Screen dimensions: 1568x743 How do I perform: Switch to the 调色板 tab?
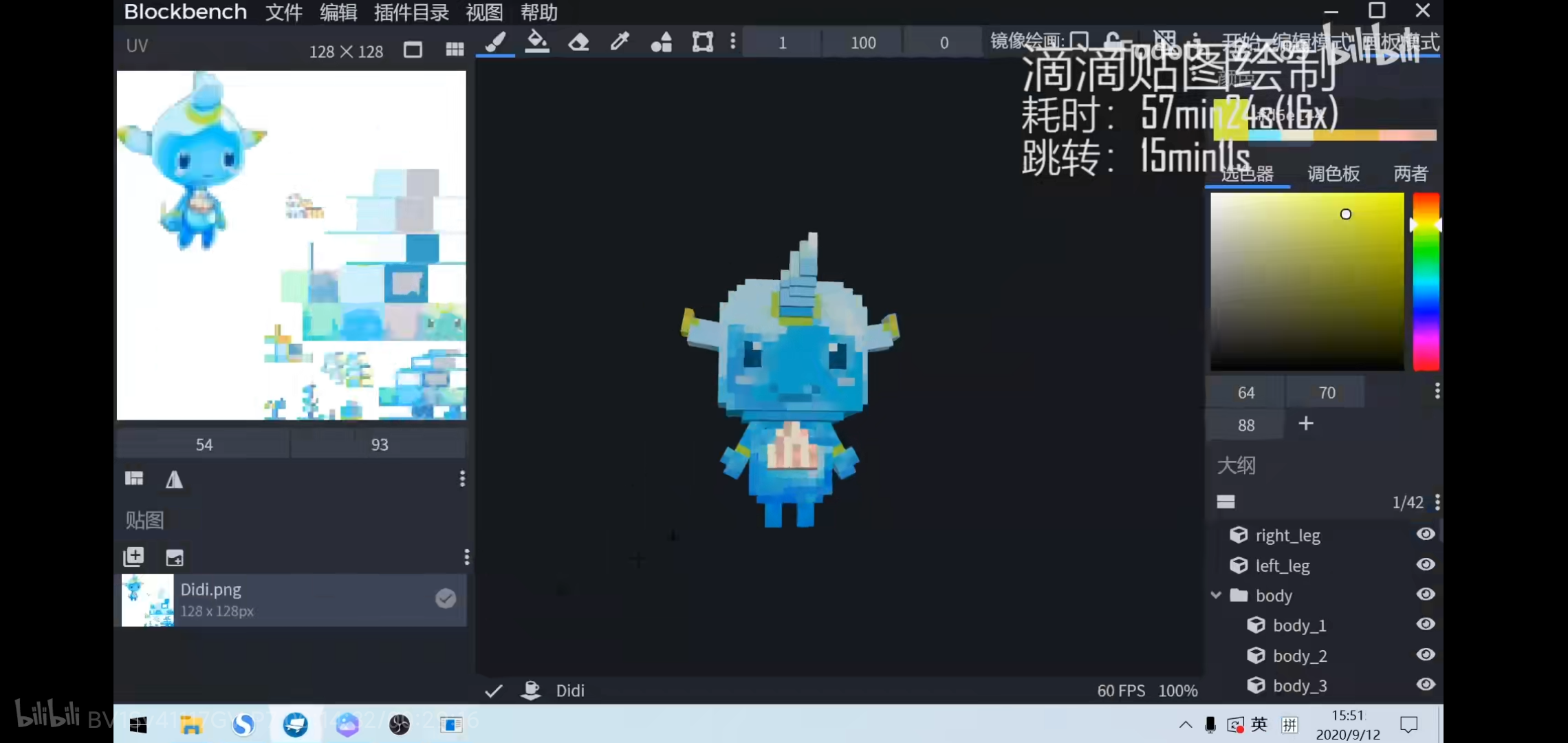(x=1333, y=173)
